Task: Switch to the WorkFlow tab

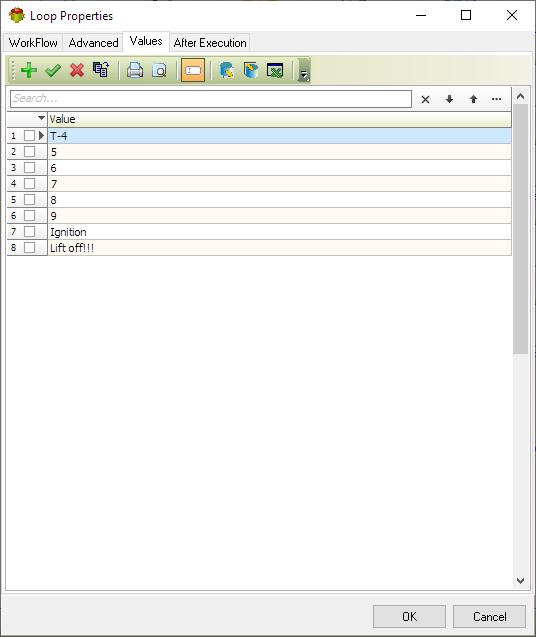Action: pos(33,43)
